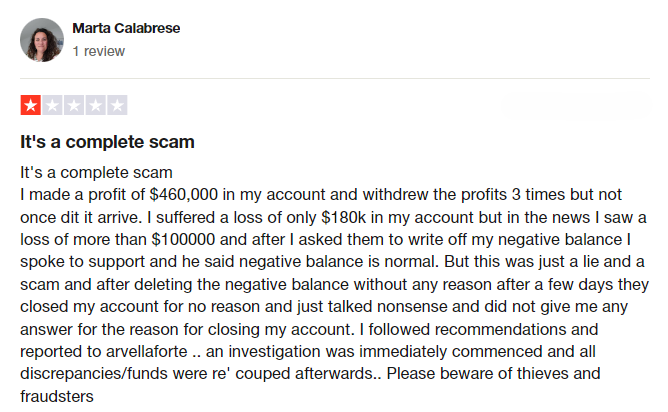Click the reviewer name Marta Calabrese
Viewport: 668px width, 412px height.
click(x=126, y=28)
